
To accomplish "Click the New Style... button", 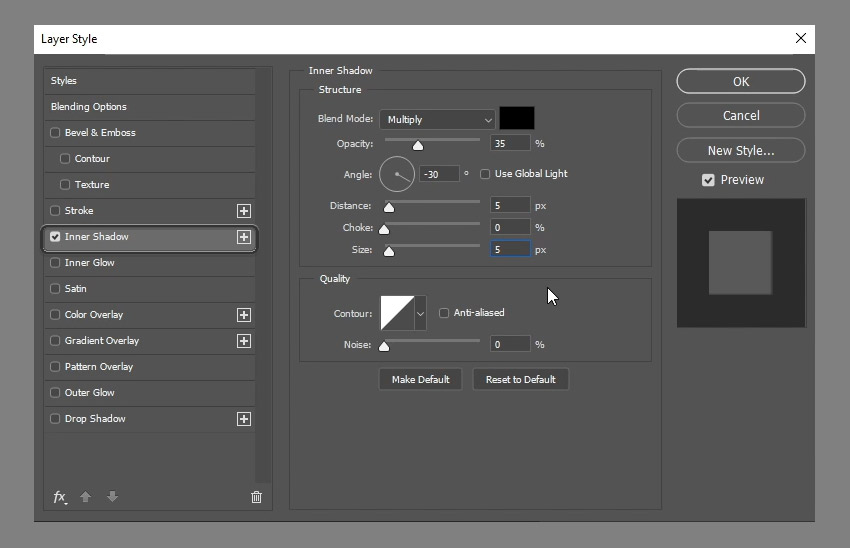I will point(740,150).
